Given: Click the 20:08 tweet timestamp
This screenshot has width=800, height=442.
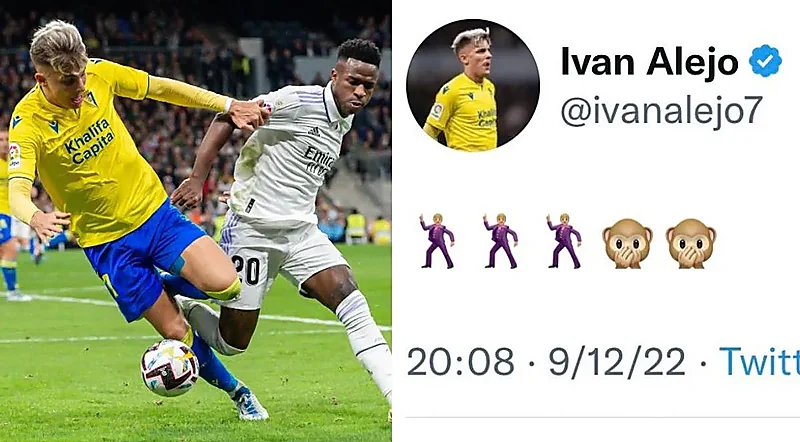Looking at the screenshot, I should [x=461, y=362].
